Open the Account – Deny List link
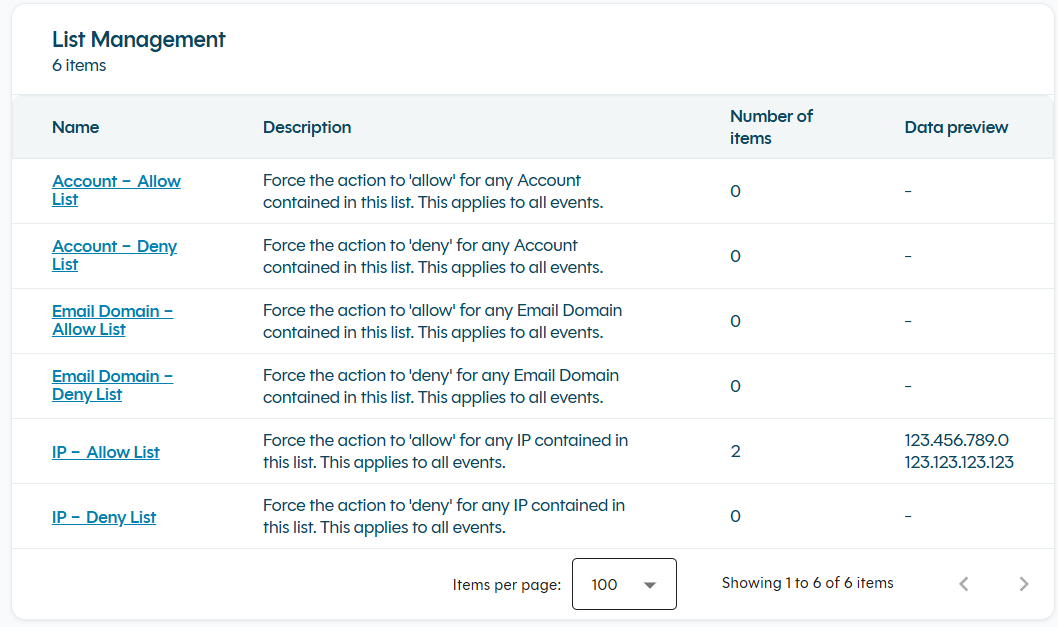Viewport: 1058px width, 627px height. tap(114, 255)
